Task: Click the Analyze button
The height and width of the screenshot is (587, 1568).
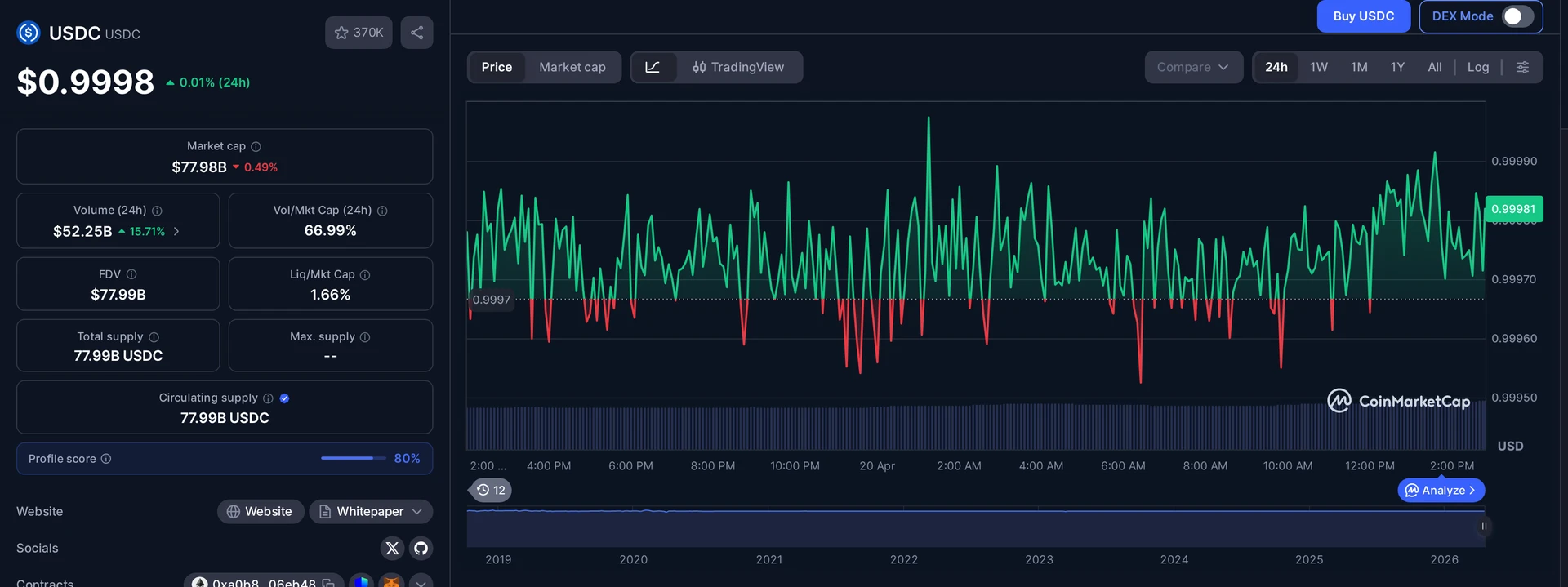Action: (x=1441, y=491)
